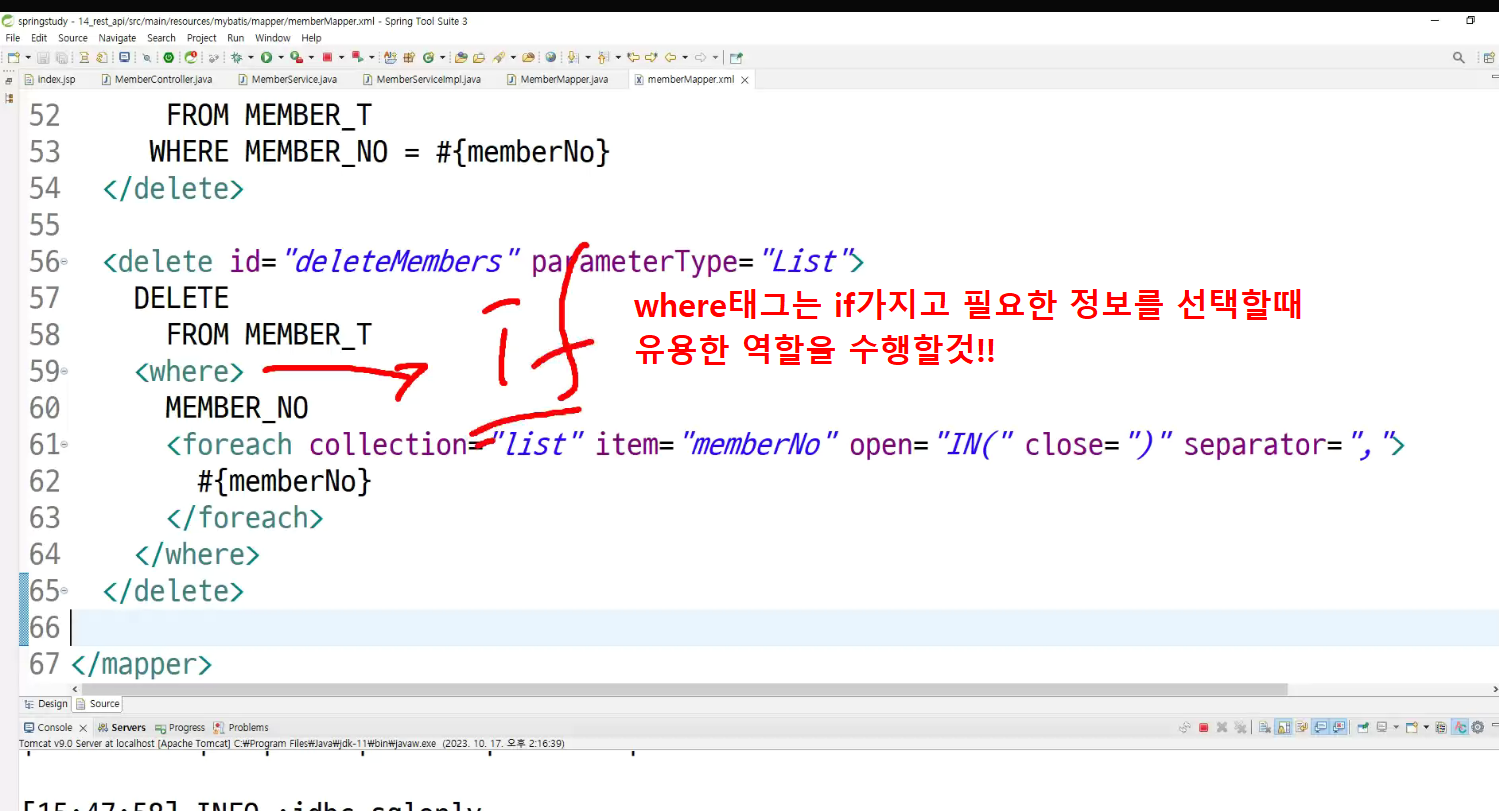Screen dimensions: 1499x811
Task: Run the application with the green play icon
Action: pos(267,58)
